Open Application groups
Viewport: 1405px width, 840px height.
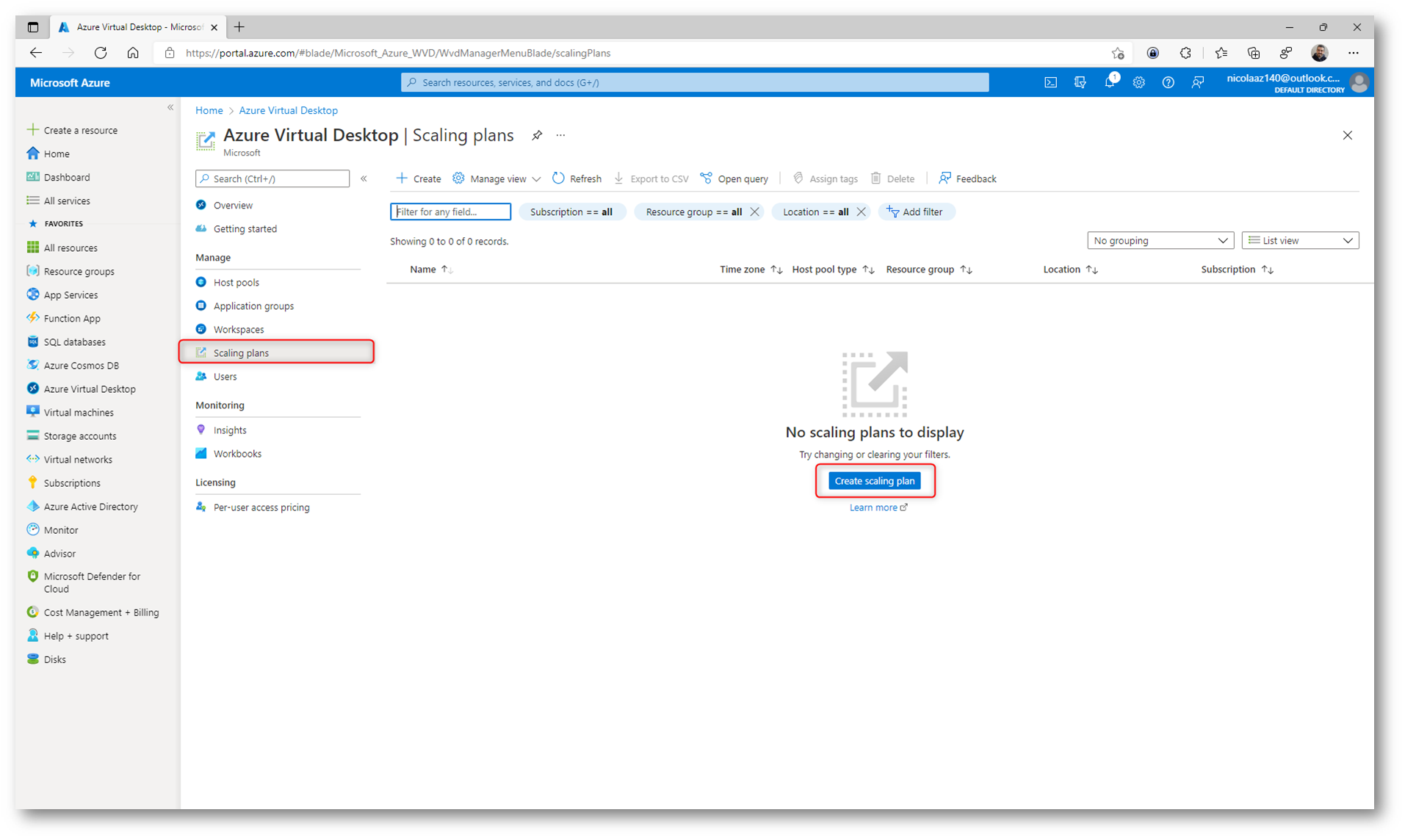253,306
